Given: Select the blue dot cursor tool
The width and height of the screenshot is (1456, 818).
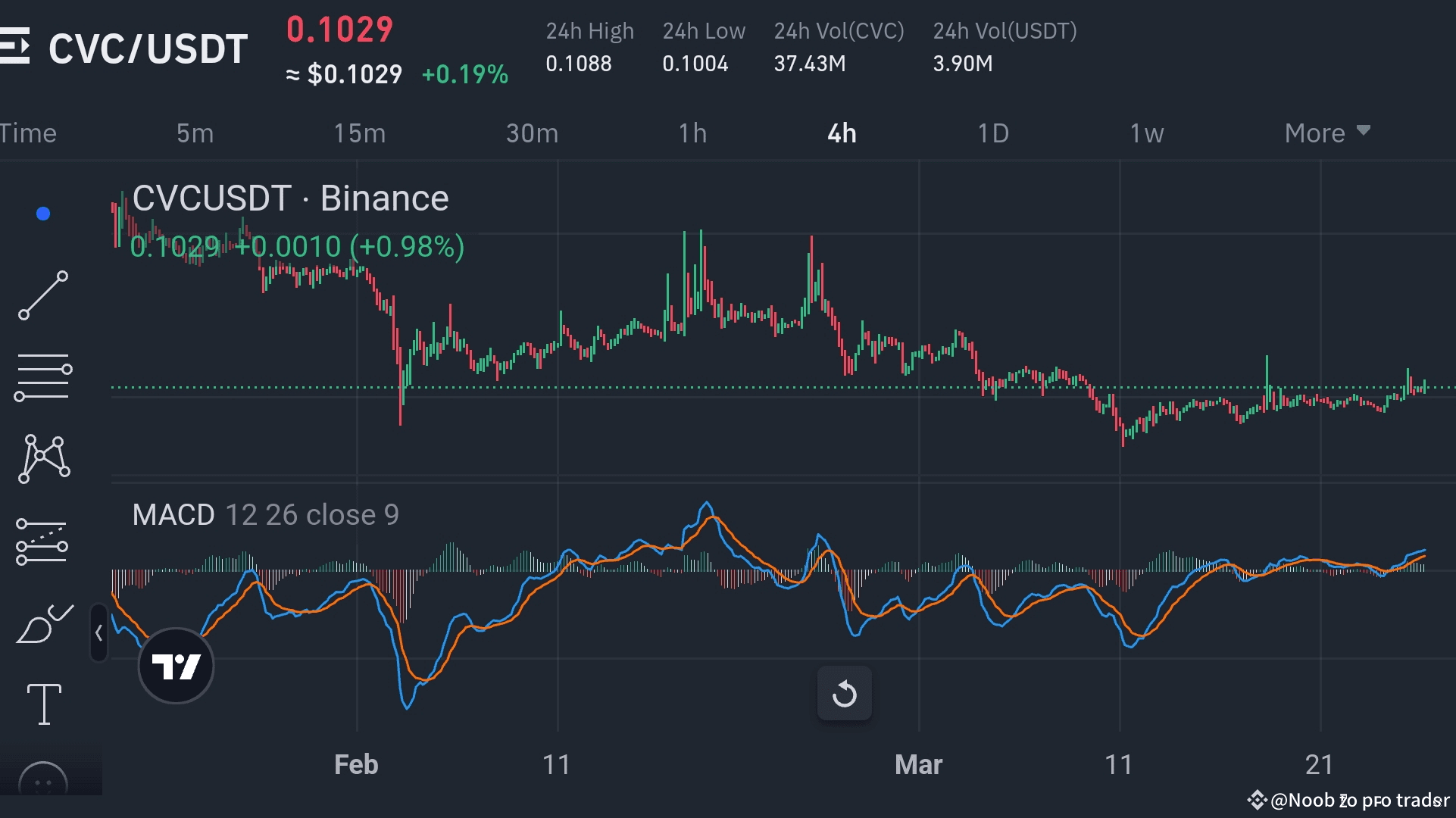Looking at the screenshot, I should (43, 214).
